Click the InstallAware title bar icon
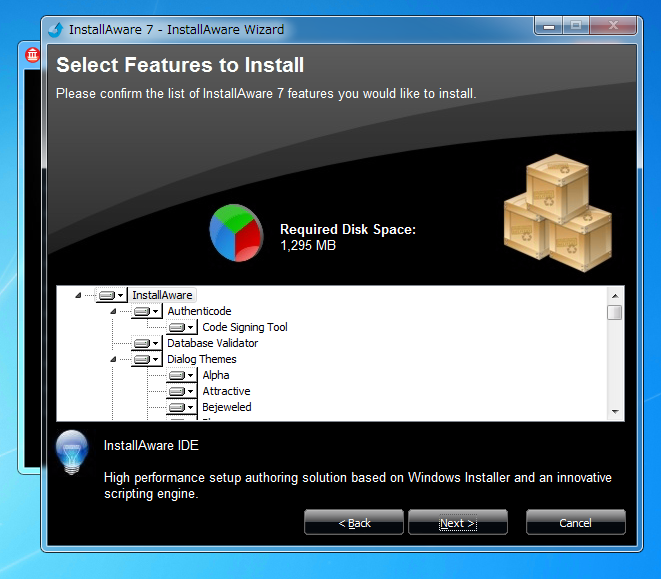661x579 pixels. [56, 30]
